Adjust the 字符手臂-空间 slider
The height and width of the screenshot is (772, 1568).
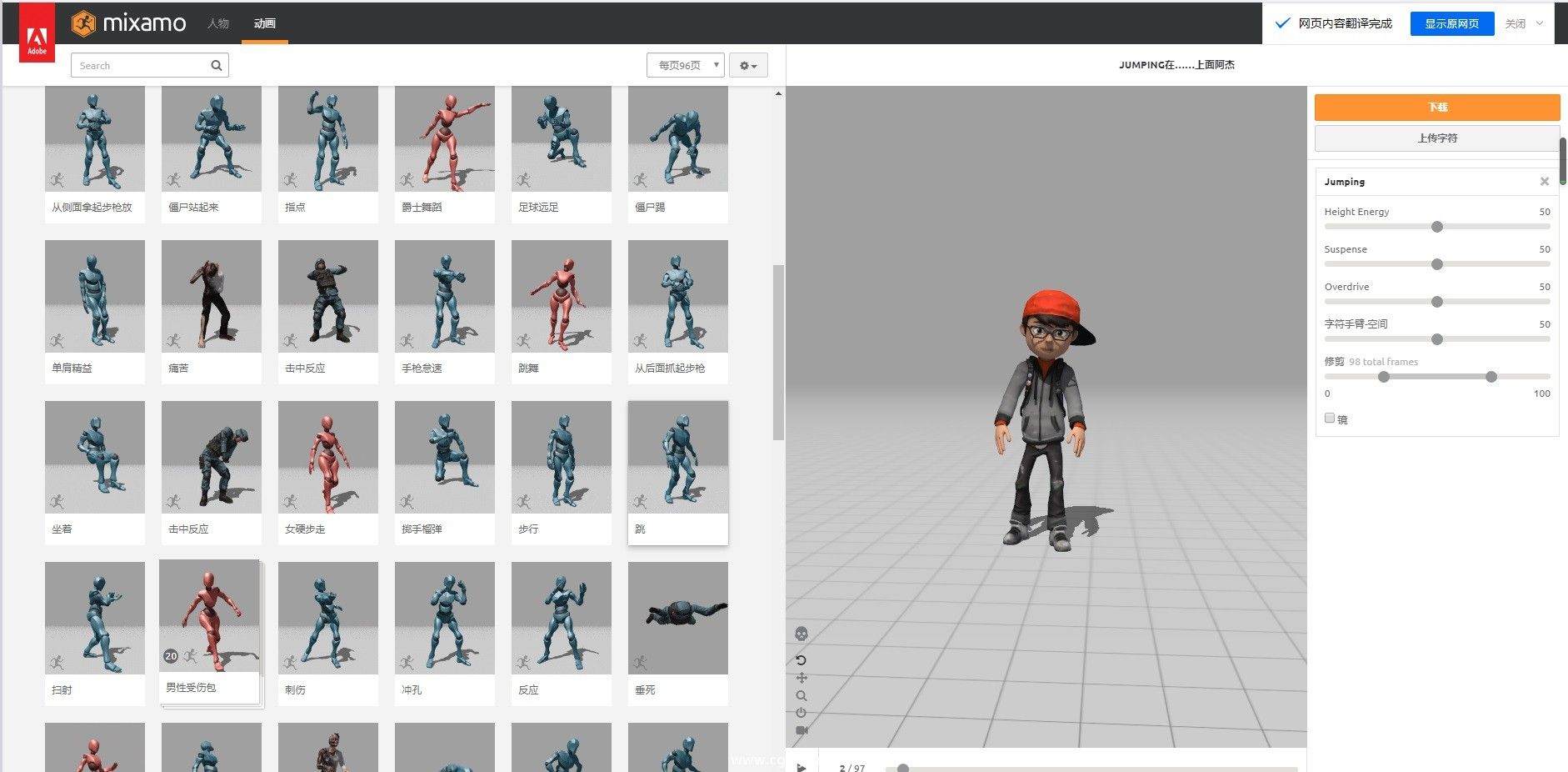coord(1437,339)
